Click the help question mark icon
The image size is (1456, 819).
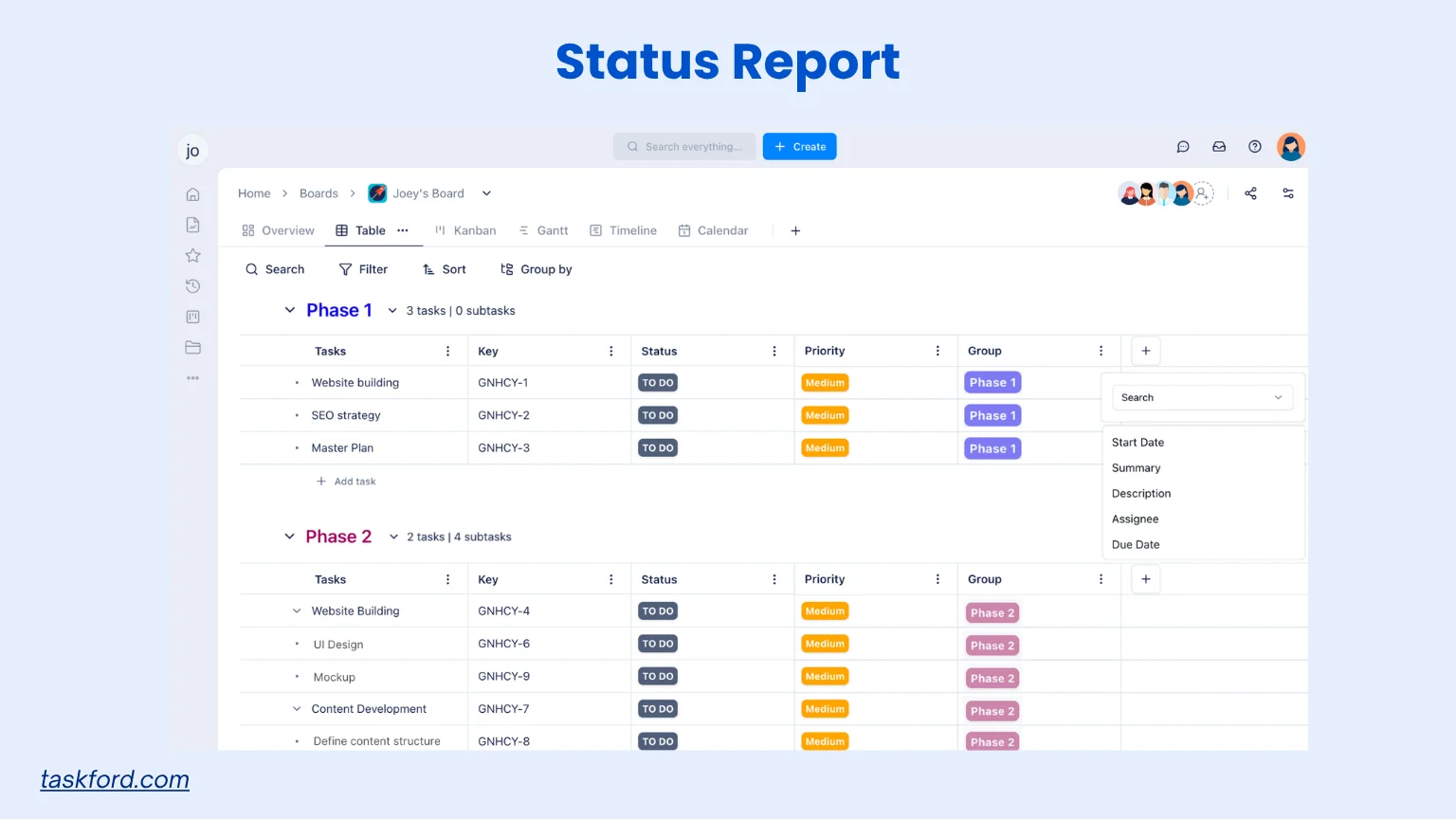[x=1255, y=147]
